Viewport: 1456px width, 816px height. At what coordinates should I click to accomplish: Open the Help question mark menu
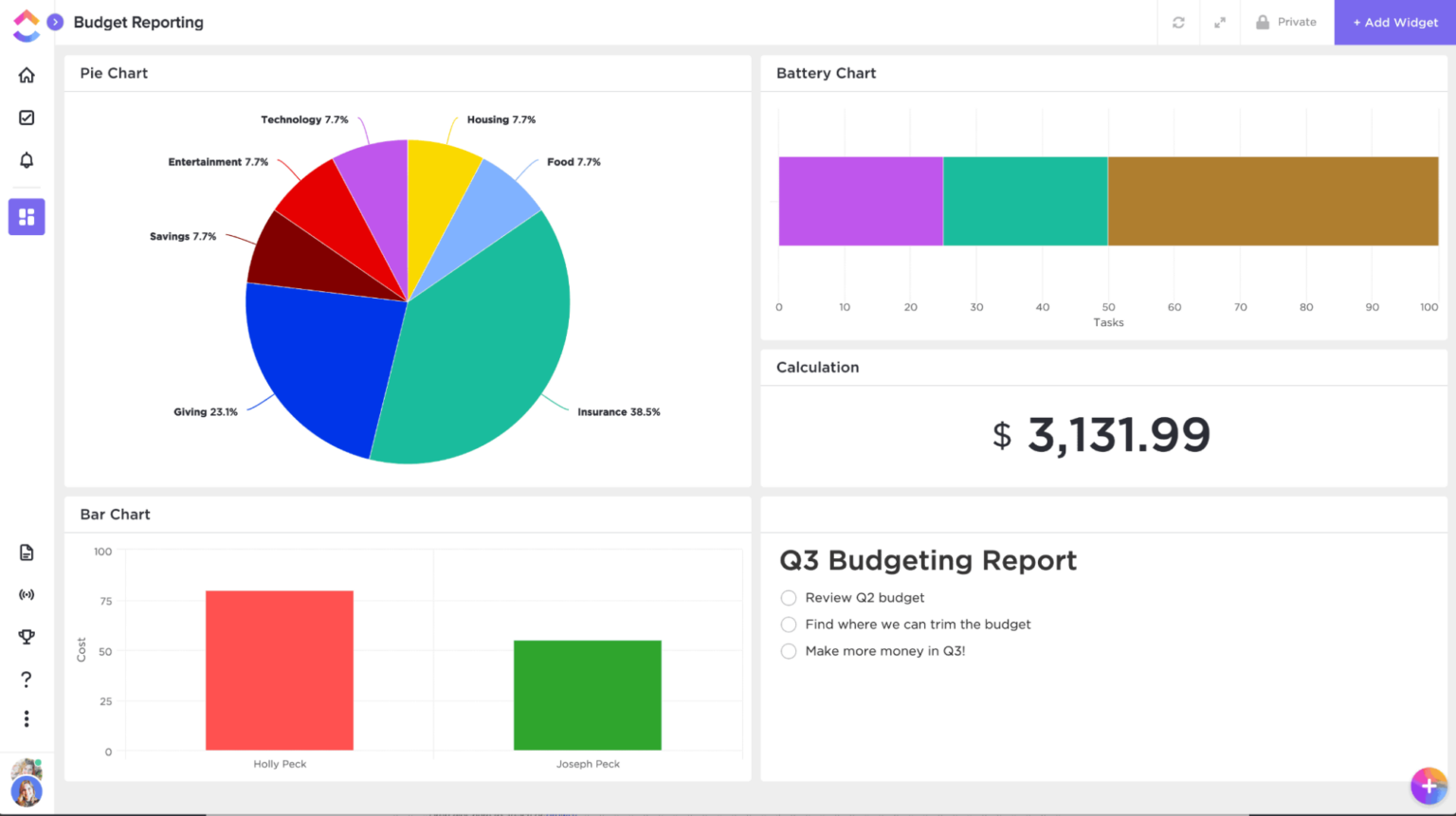[x=27, y=679]
